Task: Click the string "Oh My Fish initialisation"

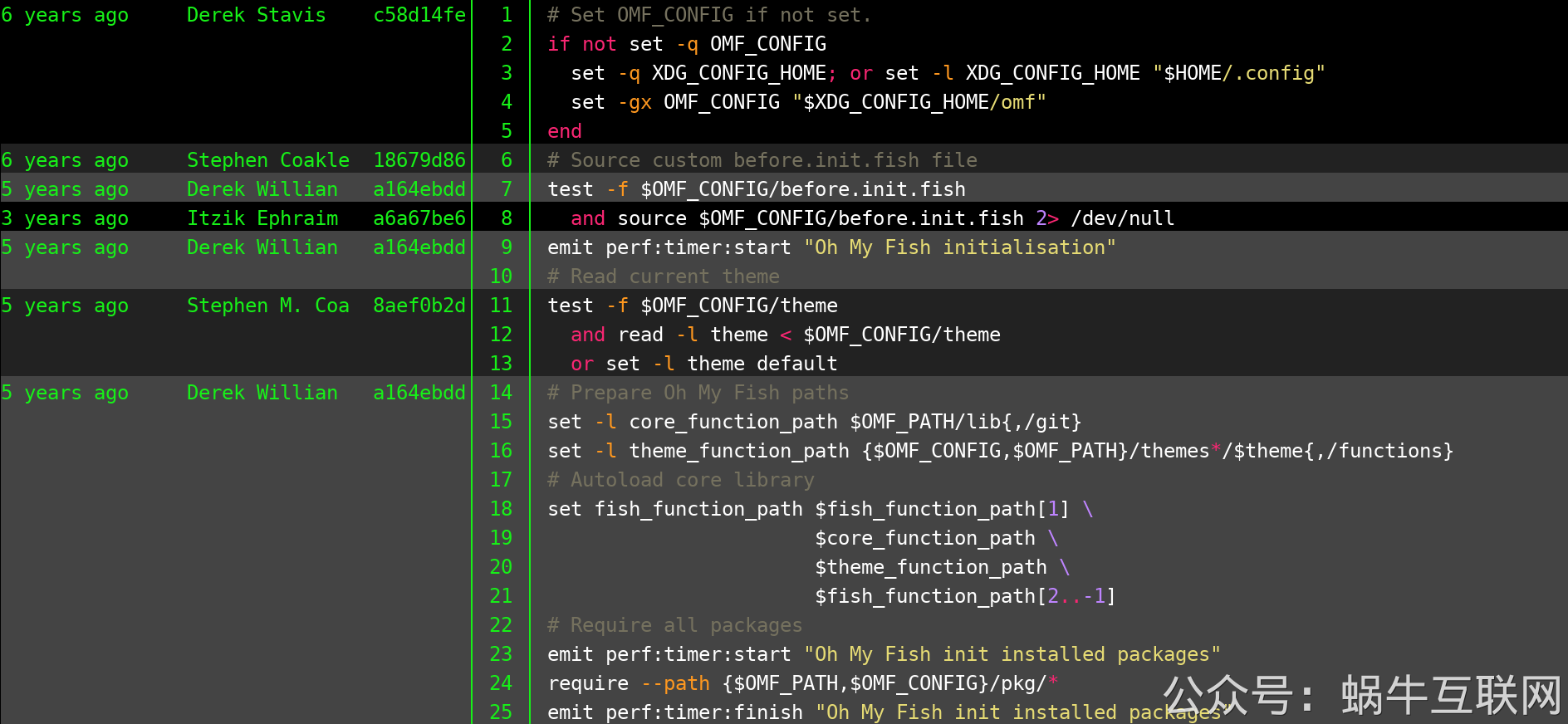Action: [959, 247]
